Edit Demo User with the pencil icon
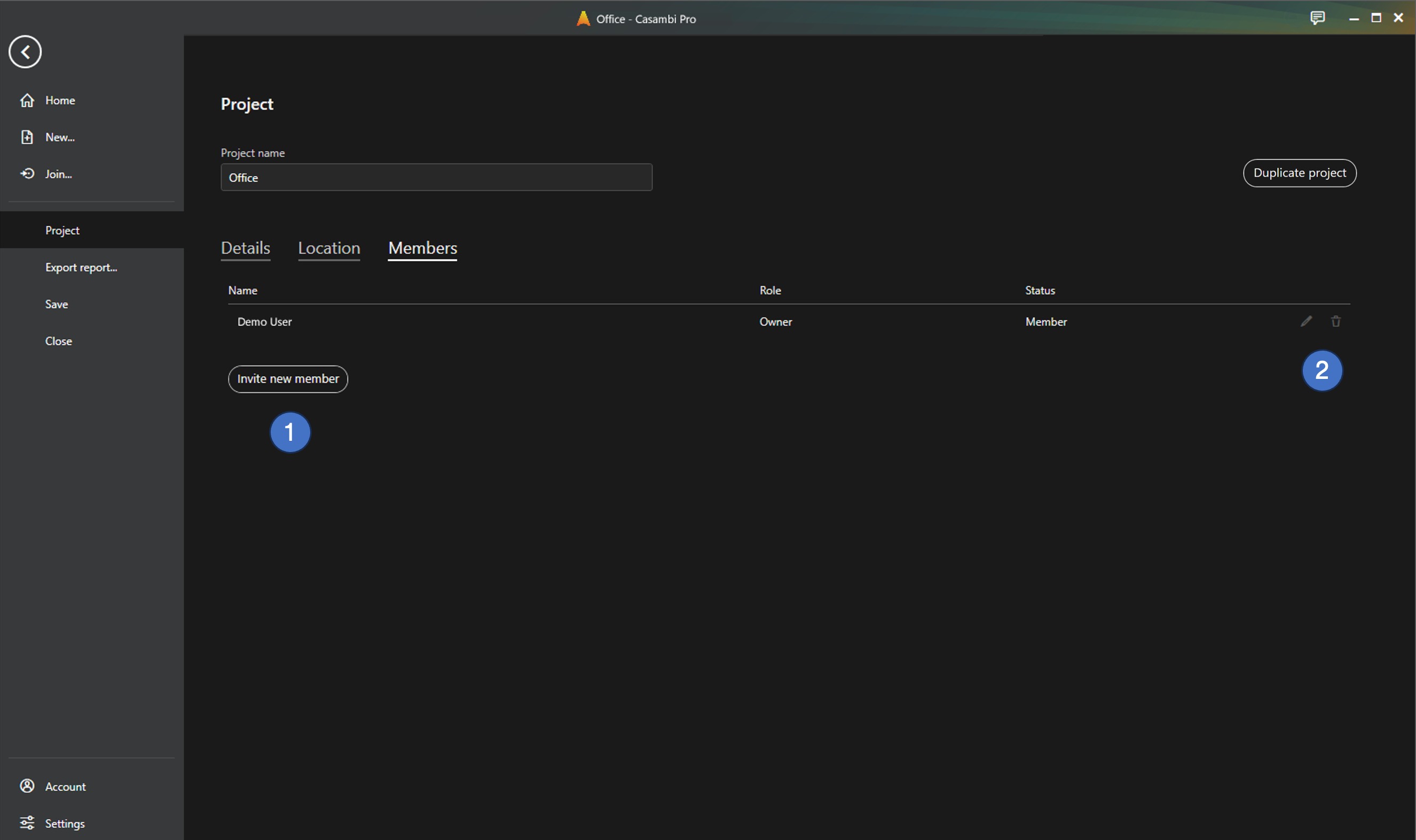Viewport: 1416px width, 840px height. tap(1306, 321)
